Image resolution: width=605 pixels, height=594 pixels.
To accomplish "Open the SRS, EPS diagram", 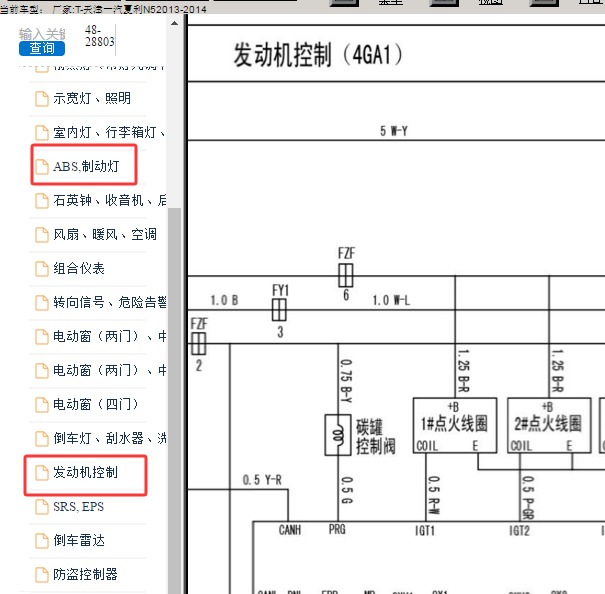I will [78, 506].
